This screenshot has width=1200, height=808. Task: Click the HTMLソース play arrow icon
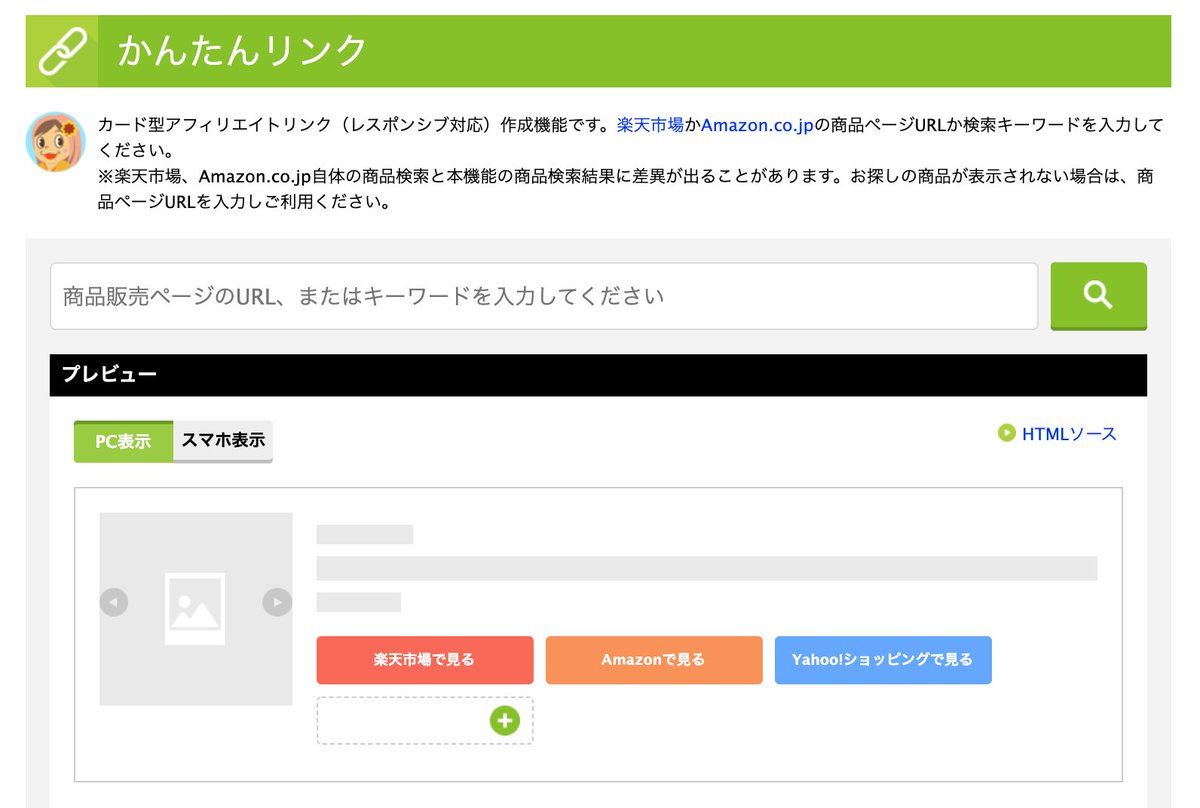1006,433
